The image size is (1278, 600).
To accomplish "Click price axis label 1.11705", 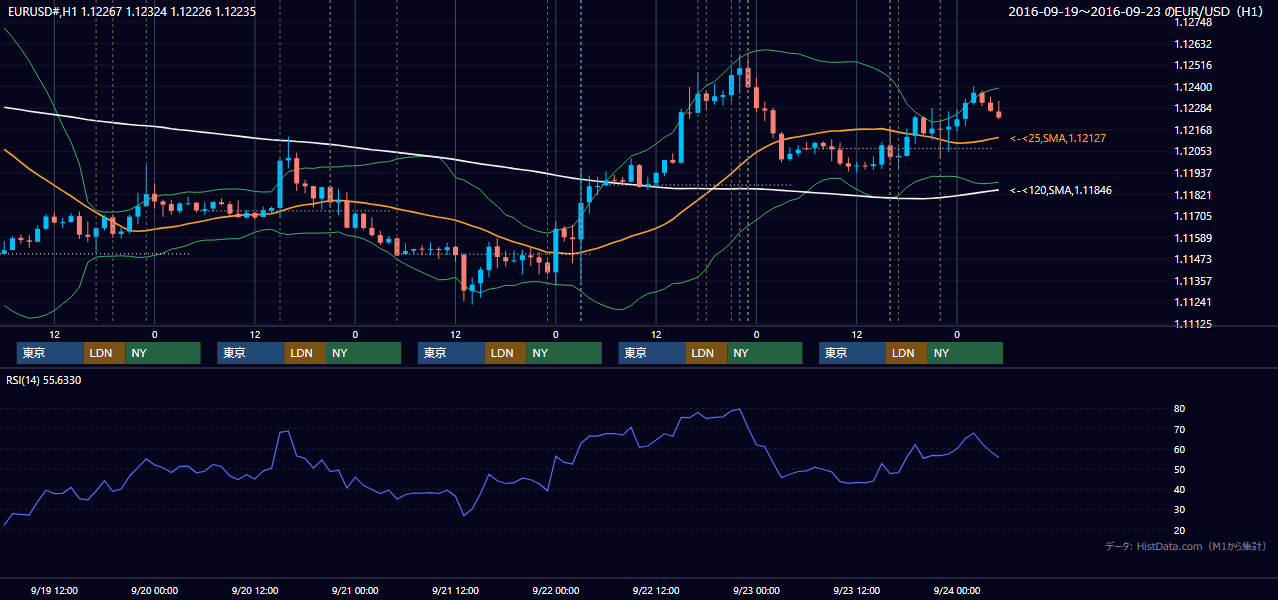I will tap(1194, 216).
